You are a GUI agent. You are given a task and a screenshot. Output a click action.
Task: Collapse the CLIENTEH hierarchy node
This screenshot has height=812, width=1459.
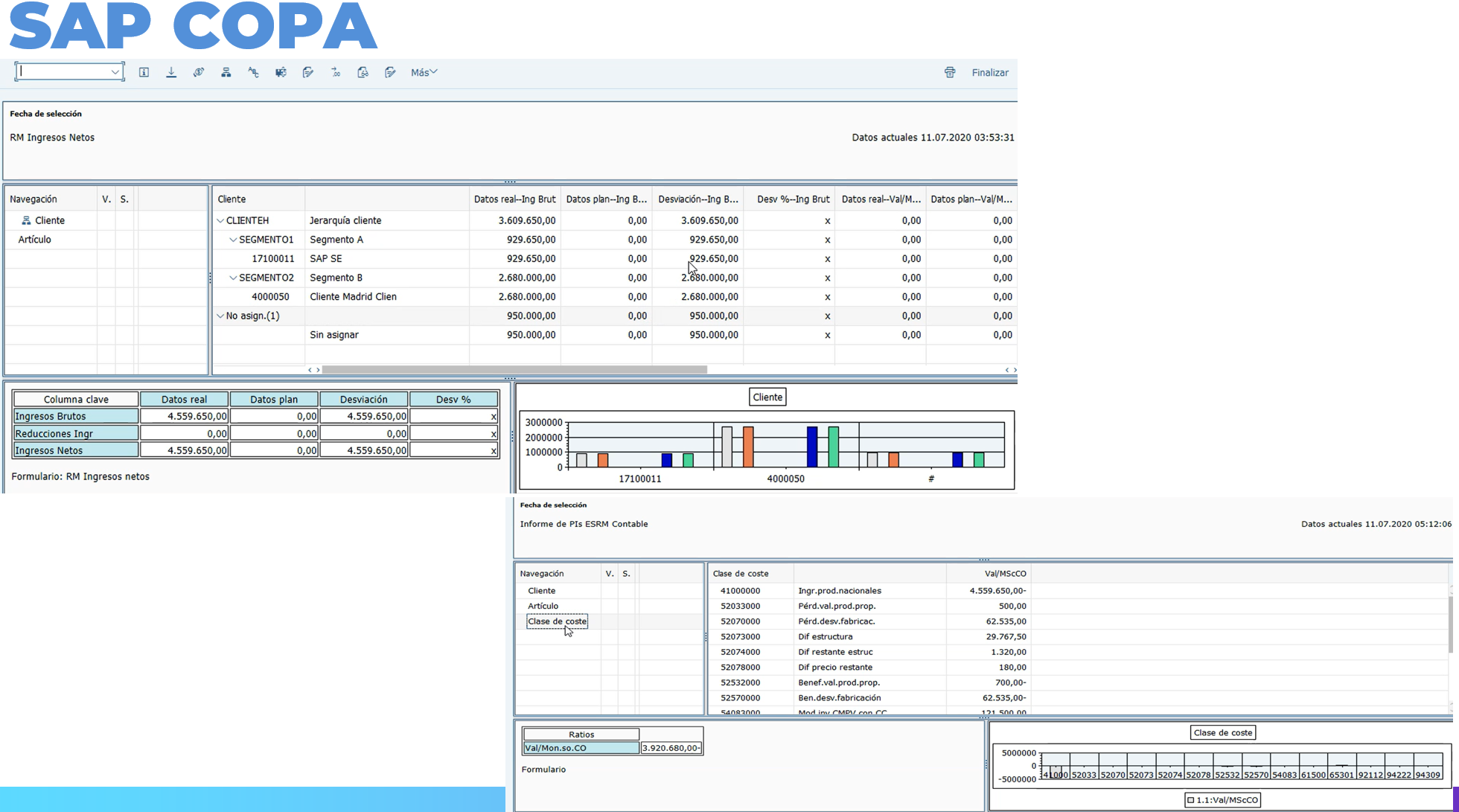click(220, 221)
